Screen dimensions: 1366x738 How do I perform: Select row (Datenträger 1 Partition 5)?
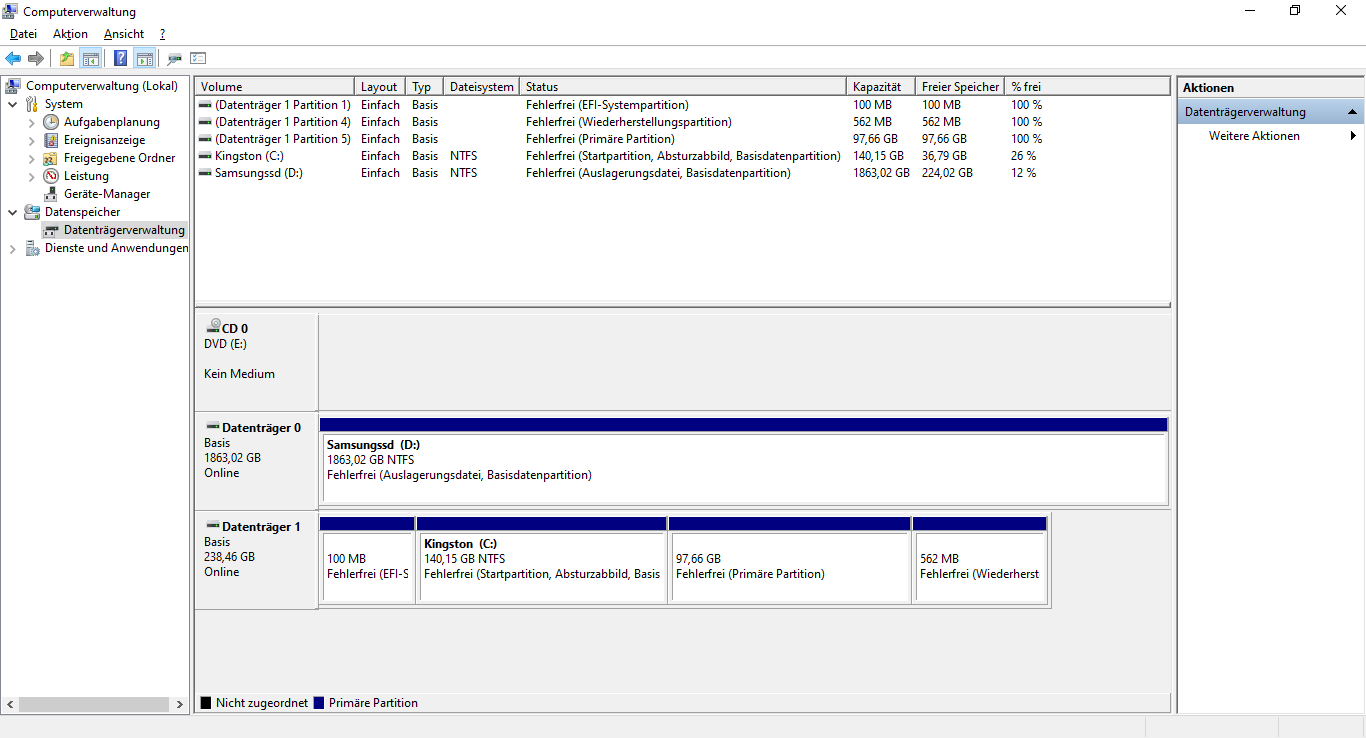(x=682, y=139)
